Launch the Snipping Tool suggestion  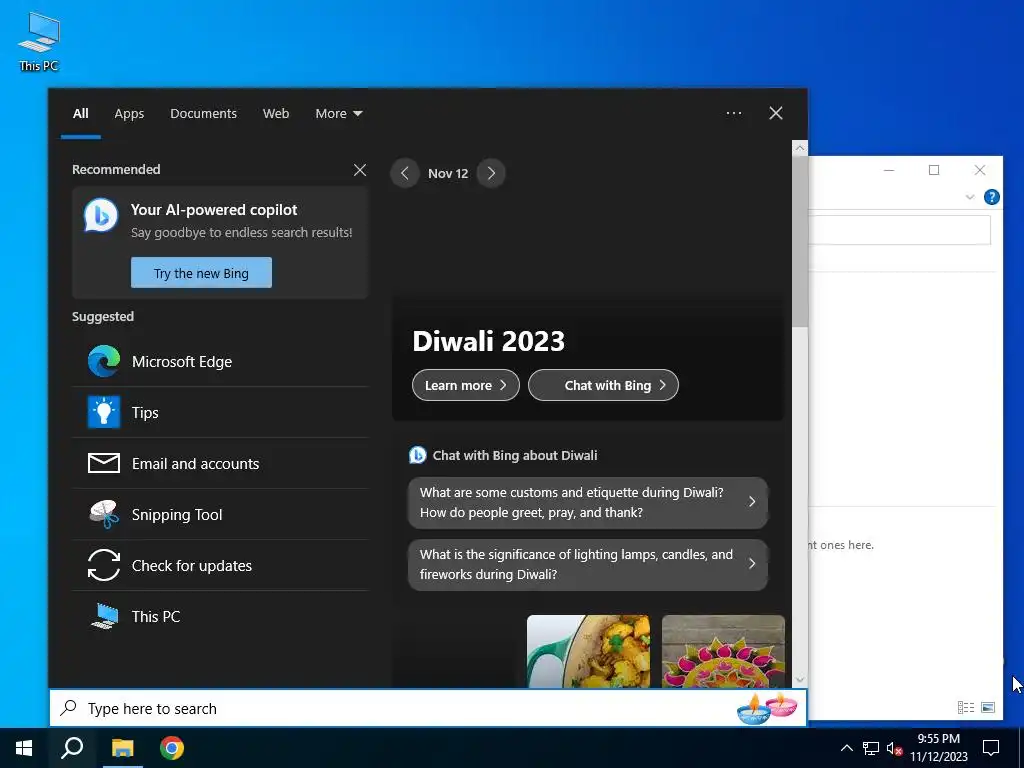point(220,515)
